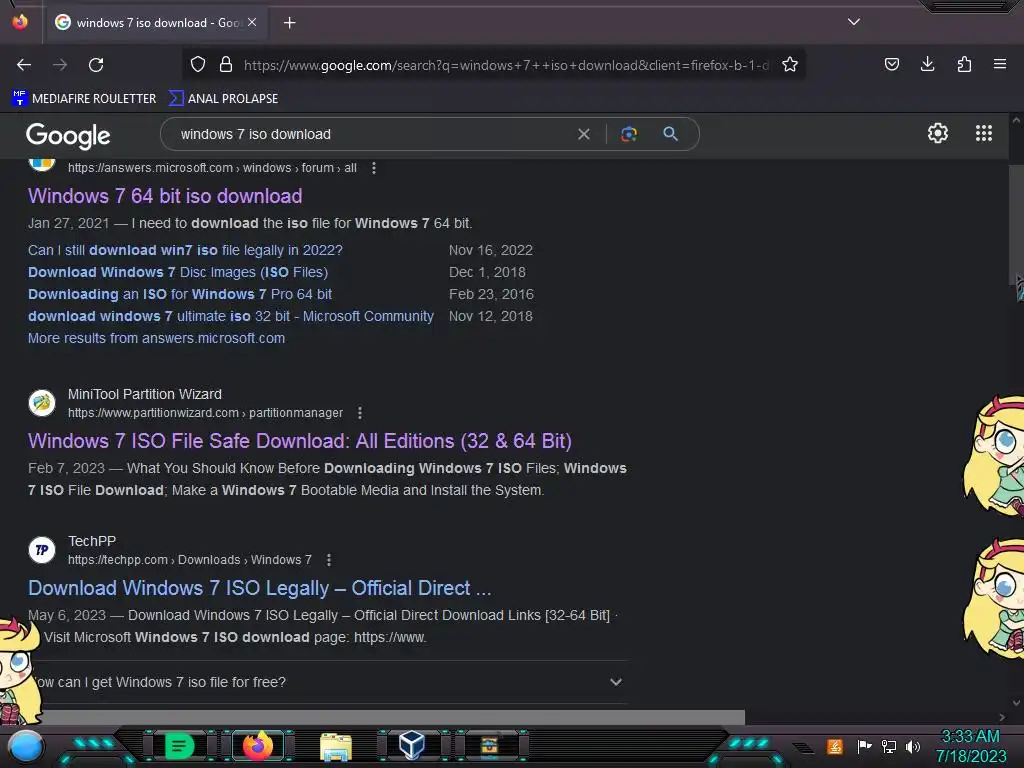Open Google quick settings gear

(938, 133)
